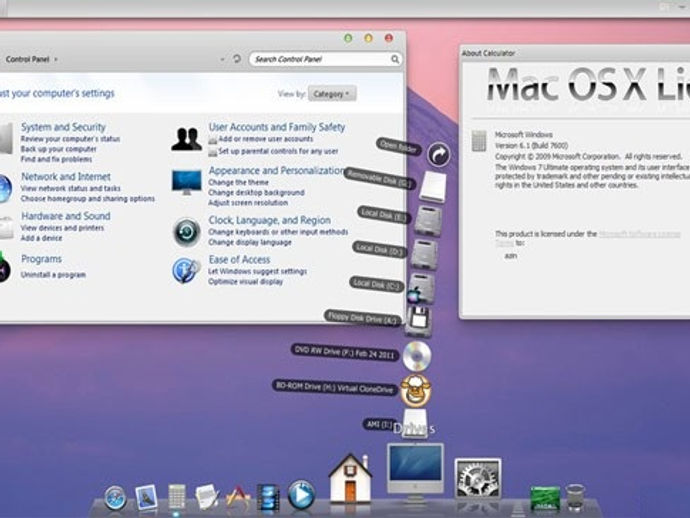Expand the Control Panel breadcrumb arrow

coord(56,59)
